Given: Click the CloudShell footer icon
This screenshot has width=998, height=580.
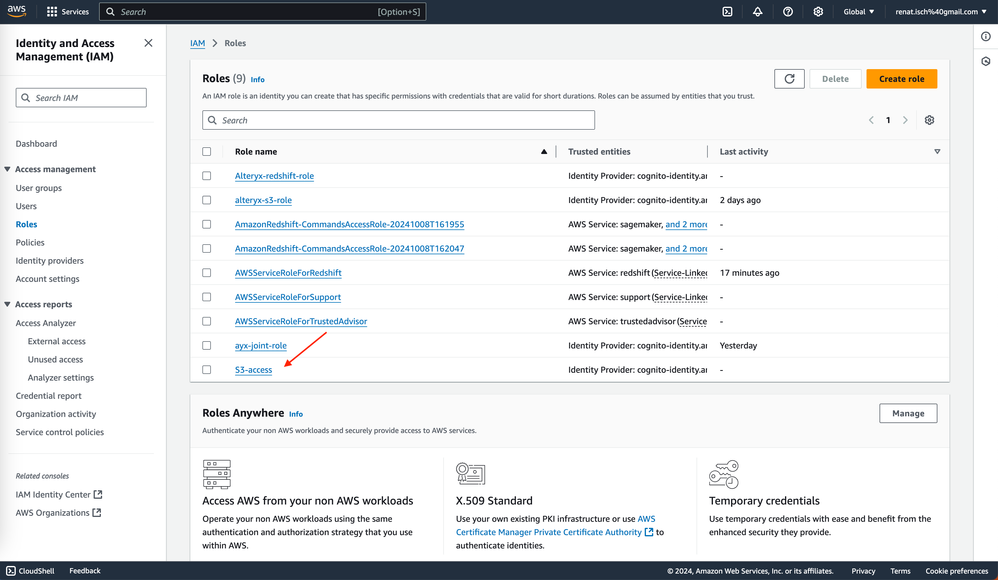Looking at the screenshot, I should pyautogui.click(x=11, y=570).
